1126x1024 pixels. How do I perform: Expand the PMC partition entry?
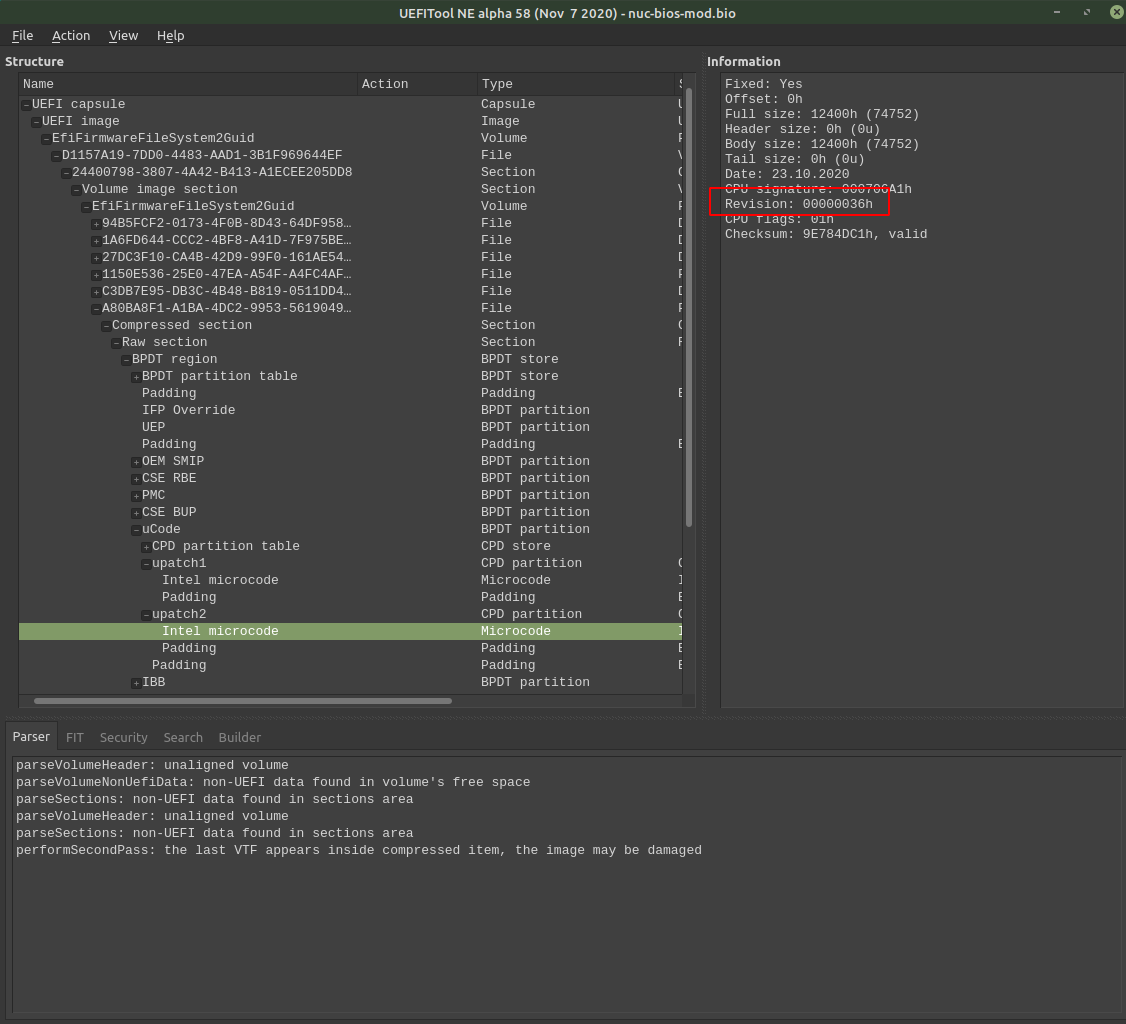pyautogui.click(x=136, y=496)
